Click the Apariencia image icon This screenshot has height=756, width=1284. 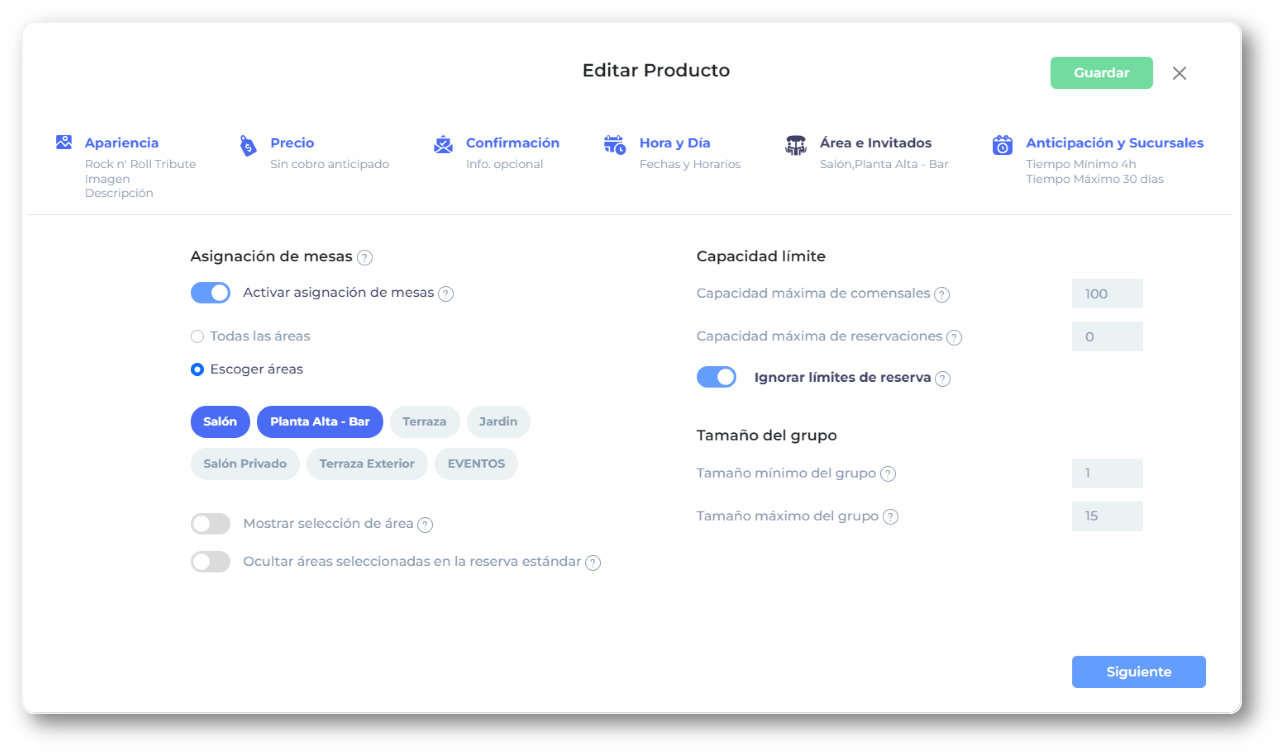(x=64, y=142)
